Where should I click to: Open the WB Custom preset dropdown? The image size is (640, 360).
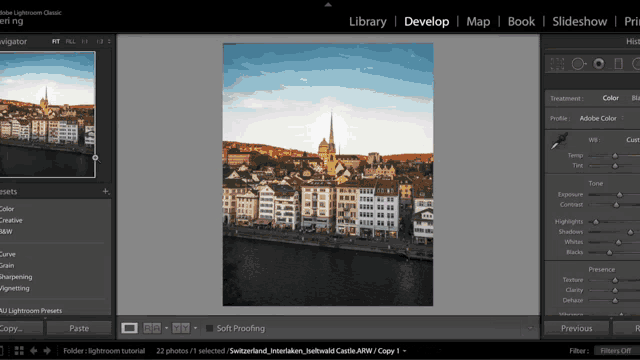coord(633,140)
